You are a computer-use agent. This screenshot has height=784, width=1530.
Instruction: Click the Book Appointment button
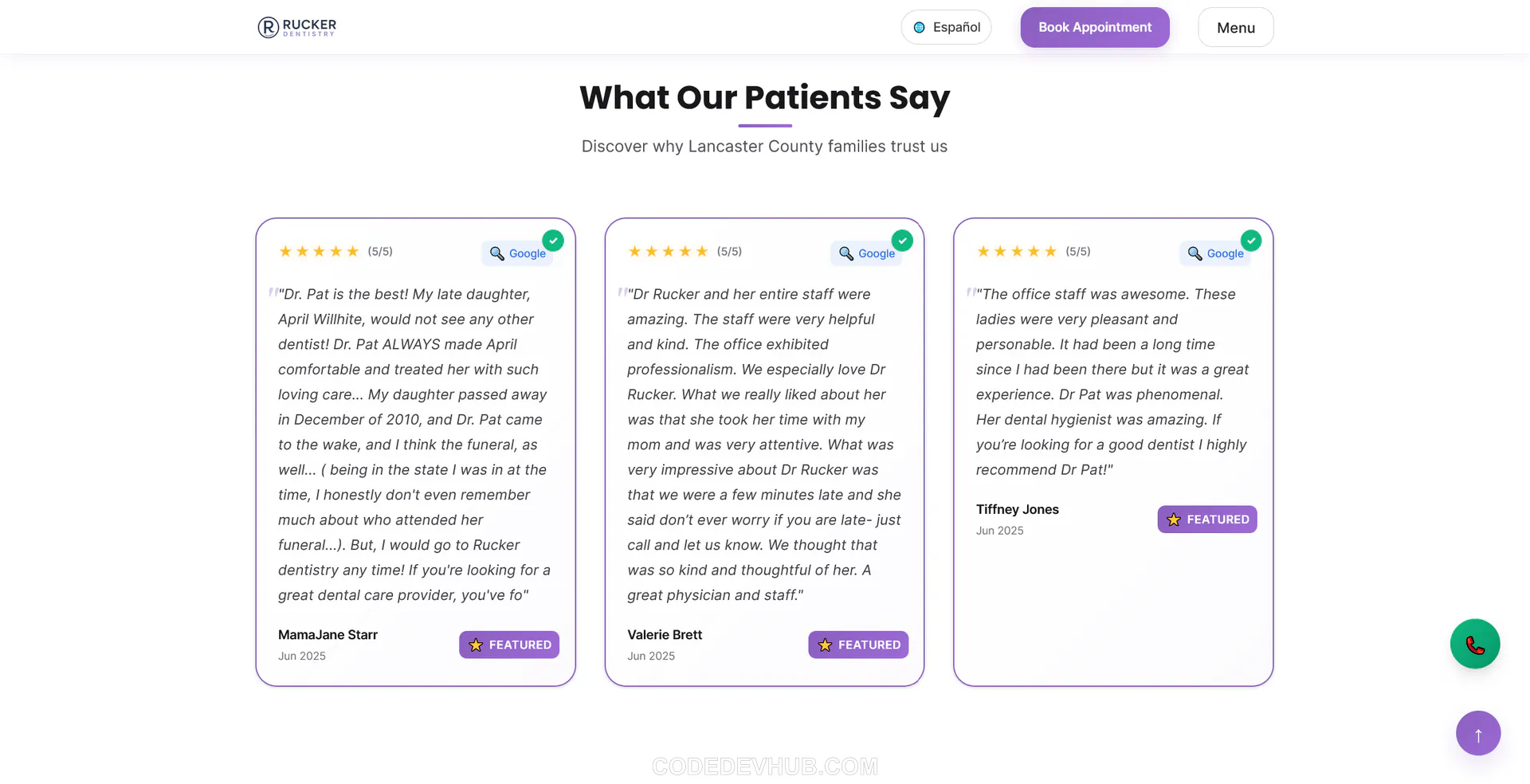(1095, 28)
